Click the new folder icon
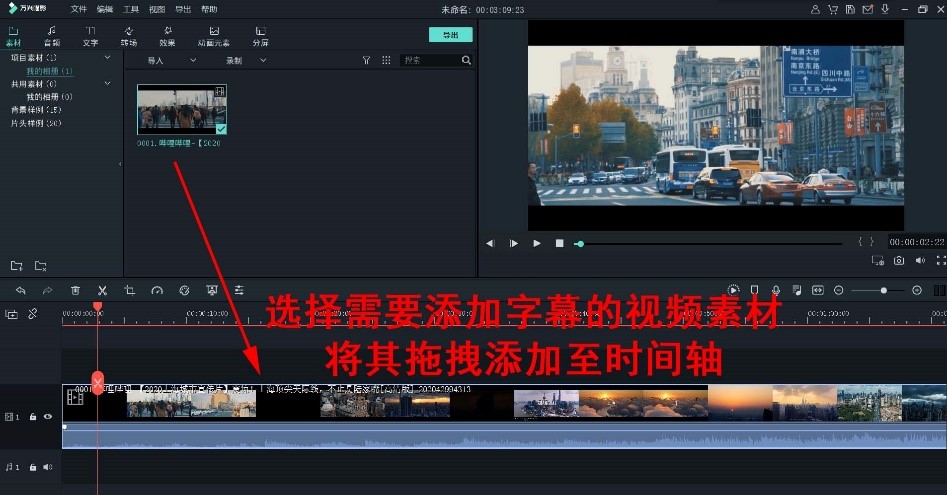 pyautogui.click(x=16, y=266)
